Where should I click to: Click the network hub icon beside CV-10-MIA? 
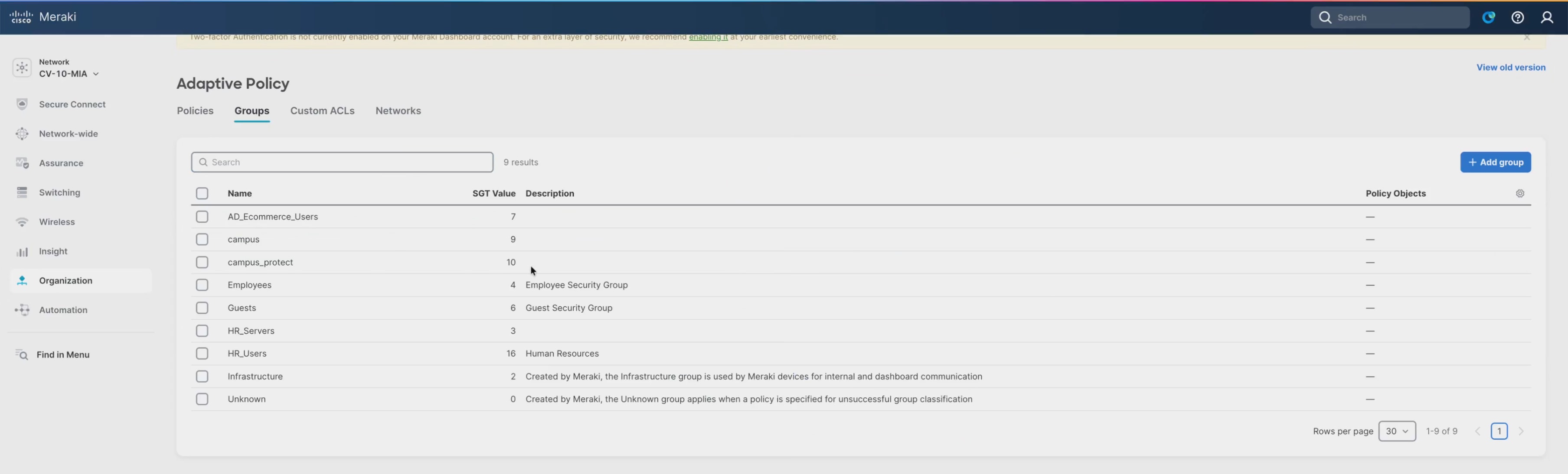[22, 68]
